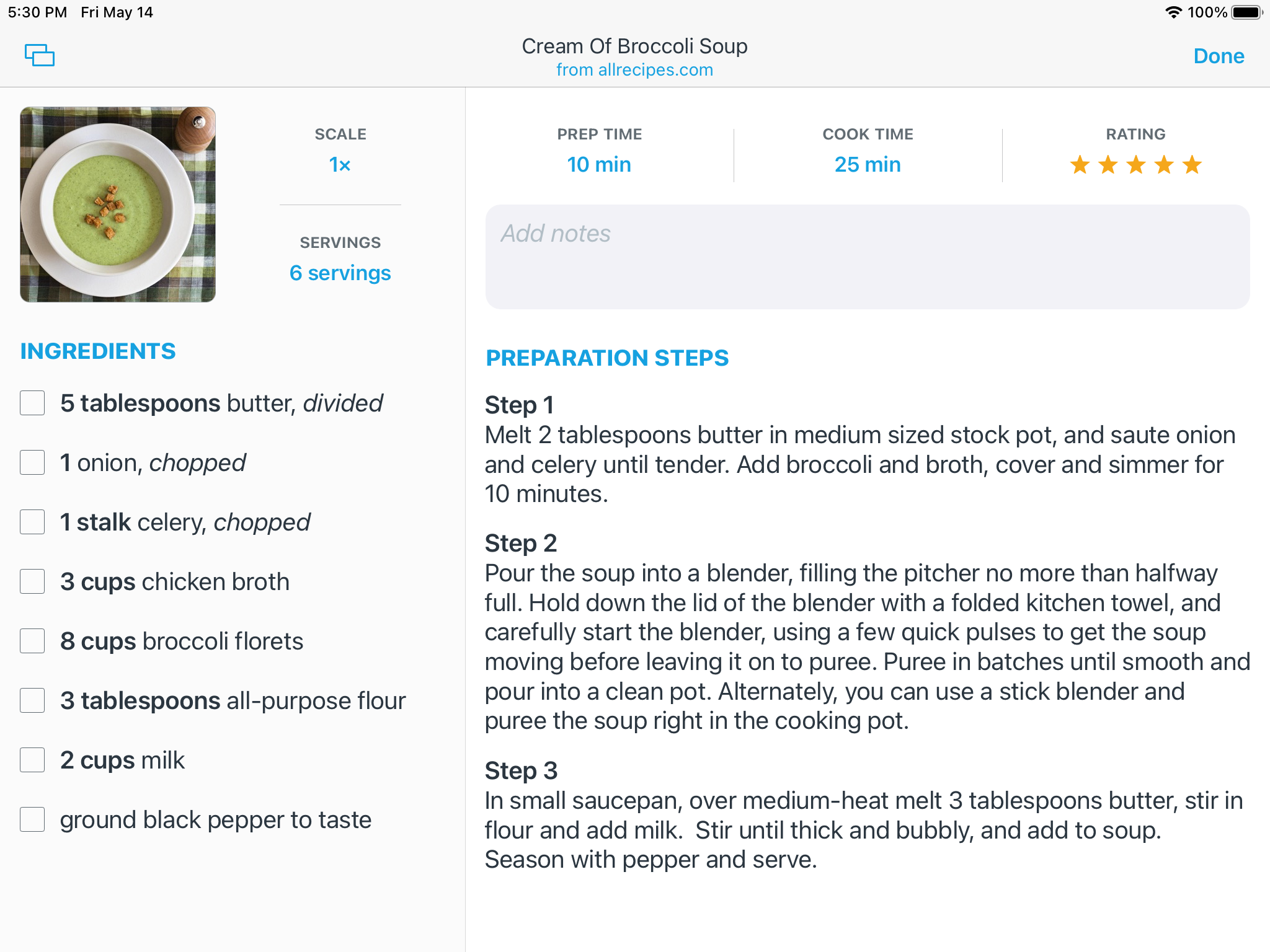Open the 1x scale selector
The image size is (1270, 952).
tap(340, 165)
